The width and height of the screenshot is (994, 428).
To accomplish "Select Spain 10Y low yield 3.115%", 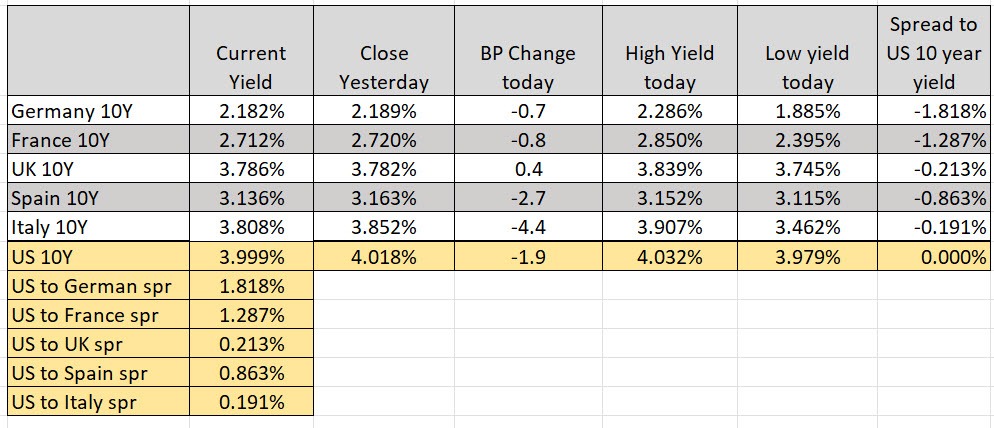I will click(806, 197).
